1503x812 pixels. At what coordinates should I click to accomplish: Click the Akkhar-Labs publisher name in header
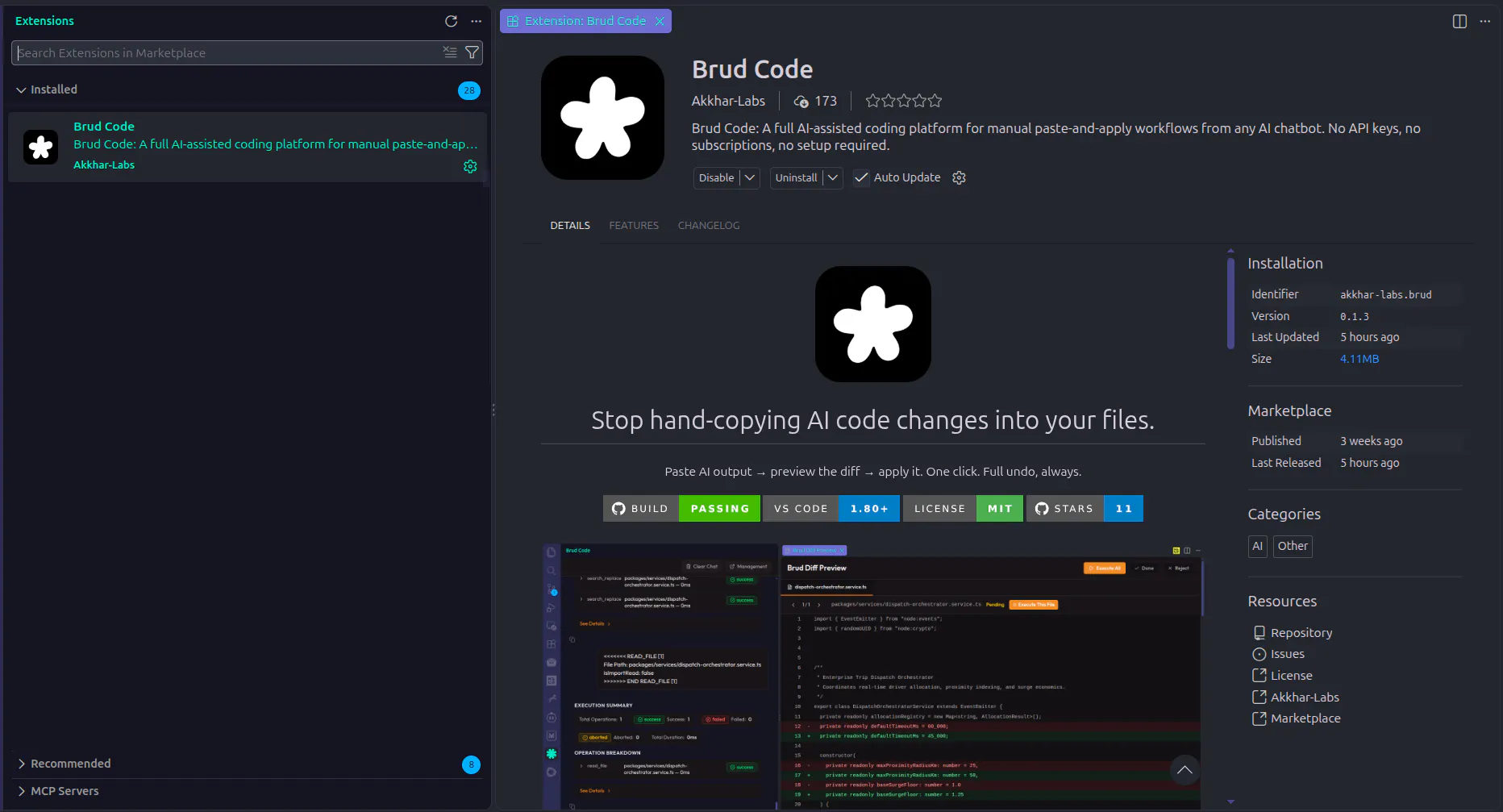pyautogui.click(x=728, y=101)
